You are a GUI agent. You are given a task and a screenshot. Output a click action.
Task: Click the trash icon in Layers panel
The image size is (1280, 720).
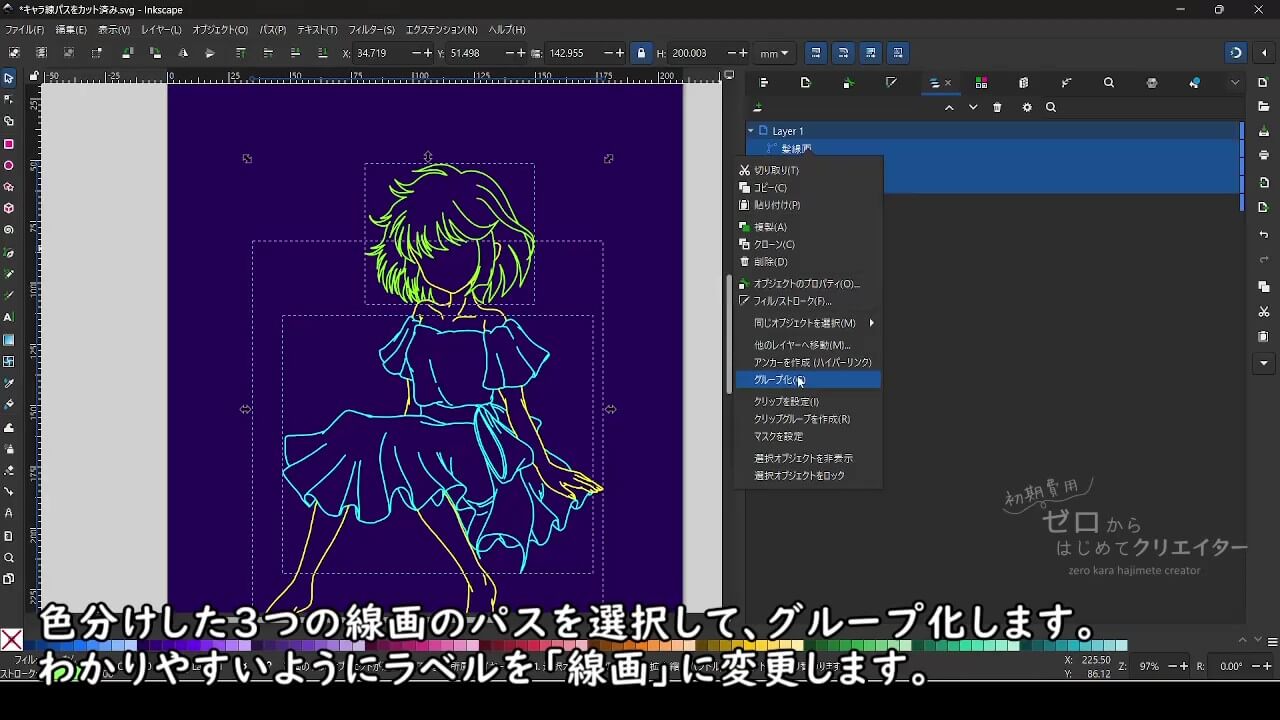(997, 108)
